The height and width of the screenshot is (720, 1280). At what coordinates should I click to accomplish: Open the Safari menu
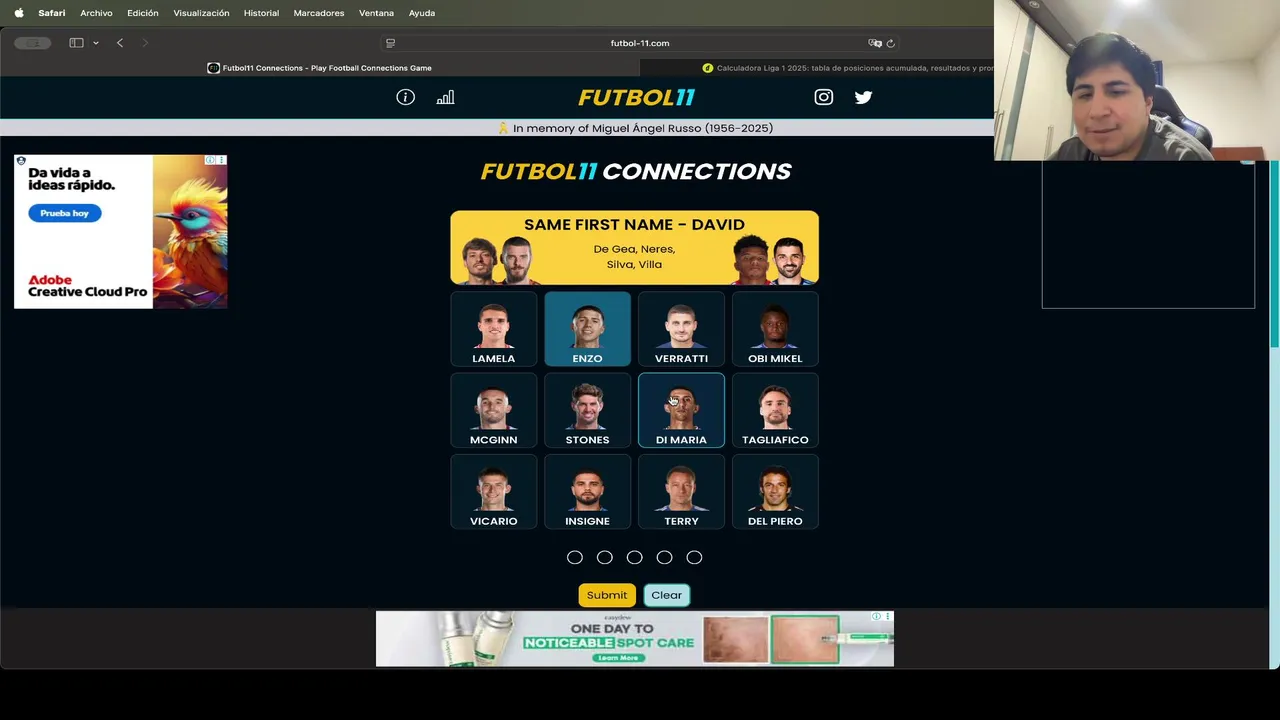click(x=52, y=13)
